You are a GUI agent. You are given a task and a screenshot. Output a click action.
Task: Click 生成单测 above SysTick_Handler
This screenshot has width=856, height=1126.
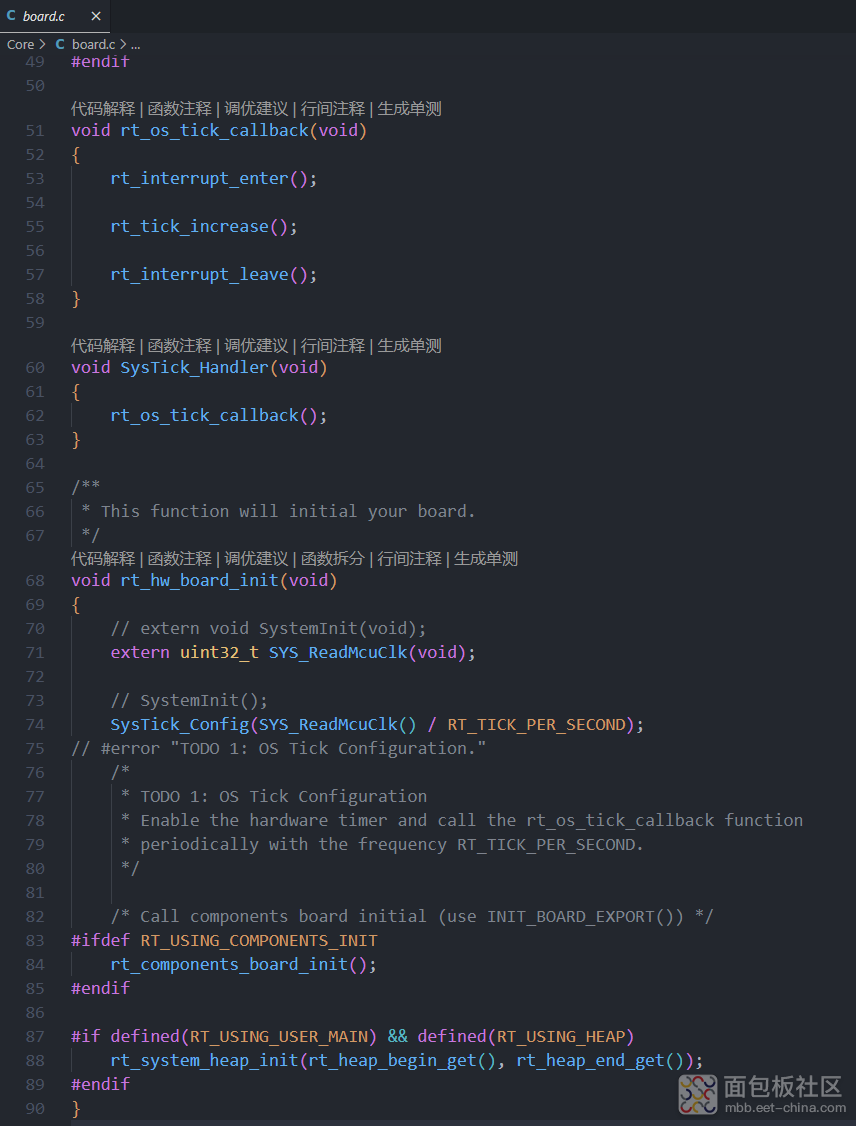[409, 345]
